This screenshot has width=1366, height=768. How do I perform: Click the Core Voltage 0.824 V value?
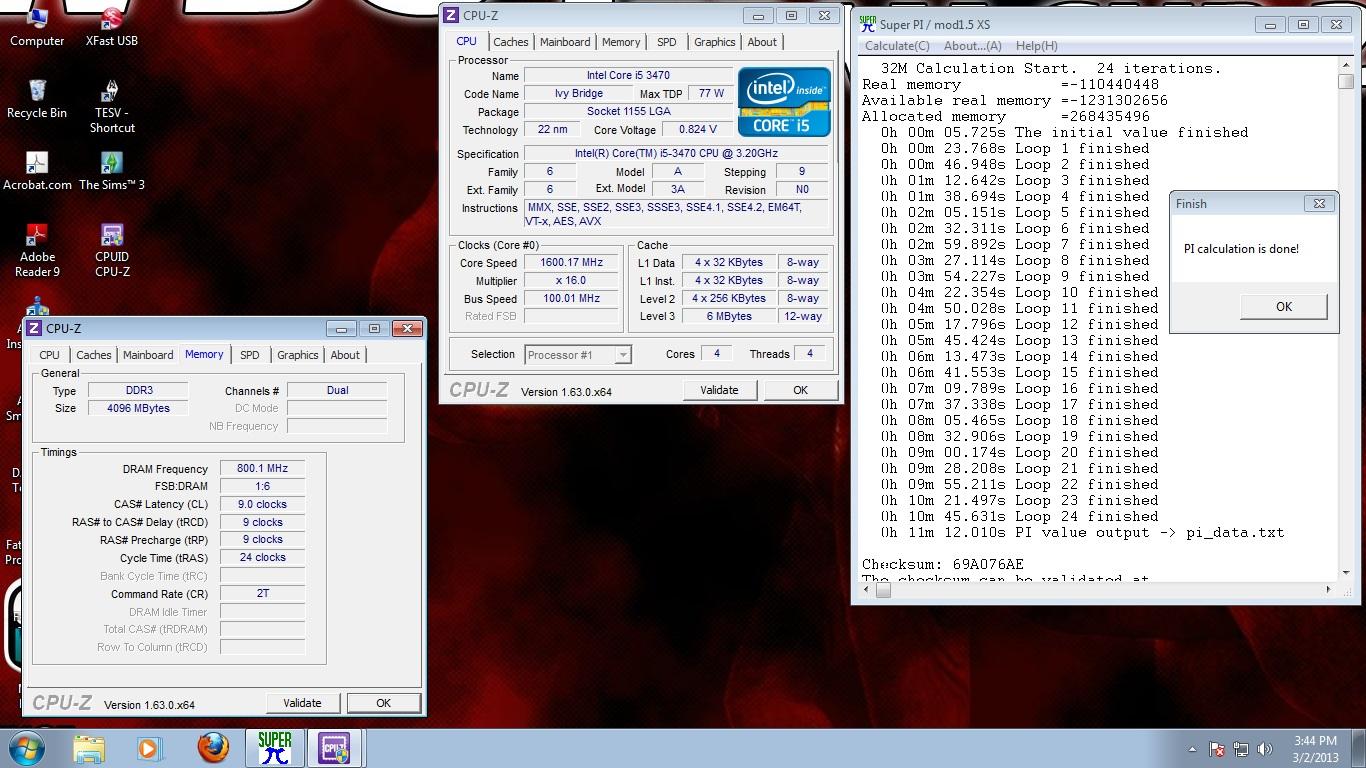tap(697, 130)
